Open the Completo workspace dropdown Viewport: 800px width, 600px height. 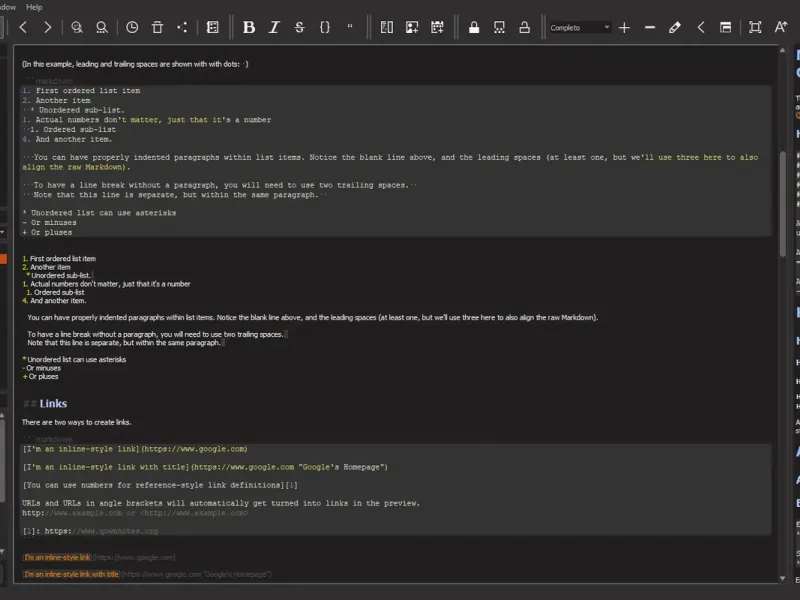(580, 28)
